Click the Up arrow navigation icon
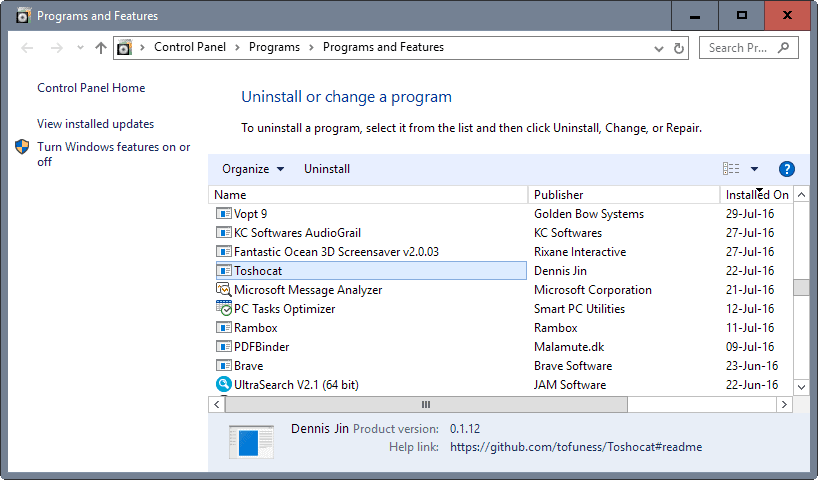This screenshot has height=480, width=818. pyautogui.click(x=100, y=48)
